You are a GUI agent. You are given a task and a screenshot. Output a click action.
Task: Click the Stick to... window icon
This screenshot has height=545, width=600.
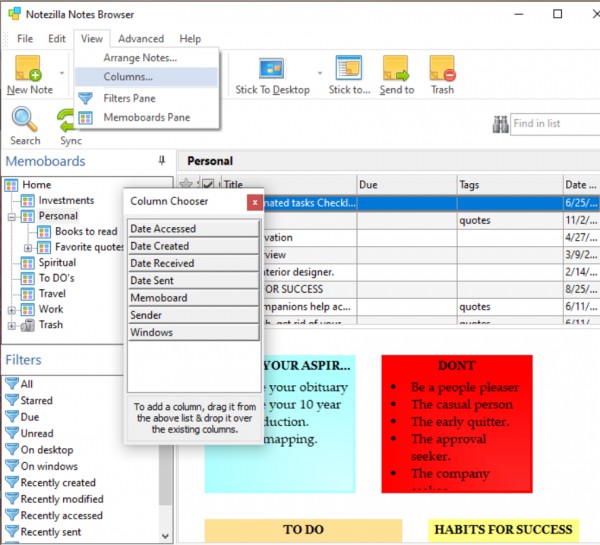pyautogui.click(x=349, y=68)
